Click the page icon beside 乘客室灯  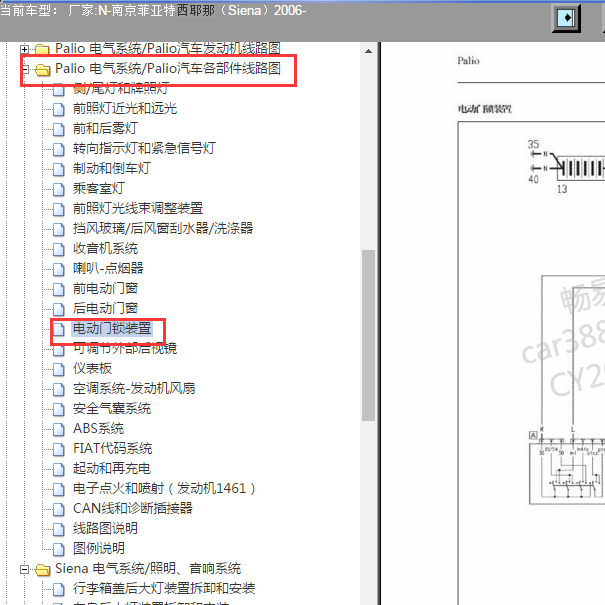point(59,189)
